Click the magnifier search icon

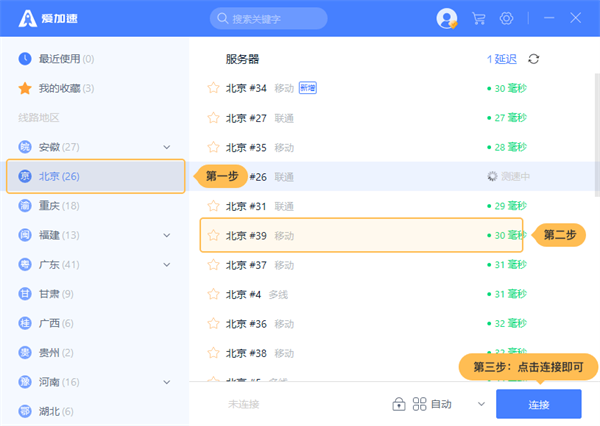coord(221,19)
